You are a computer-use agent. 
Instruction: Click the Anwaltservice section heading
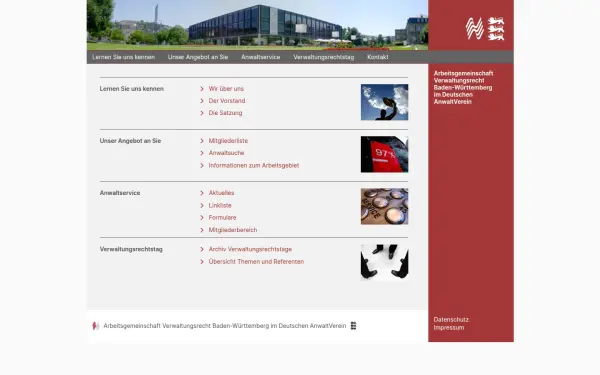click(x=120, y=193)
